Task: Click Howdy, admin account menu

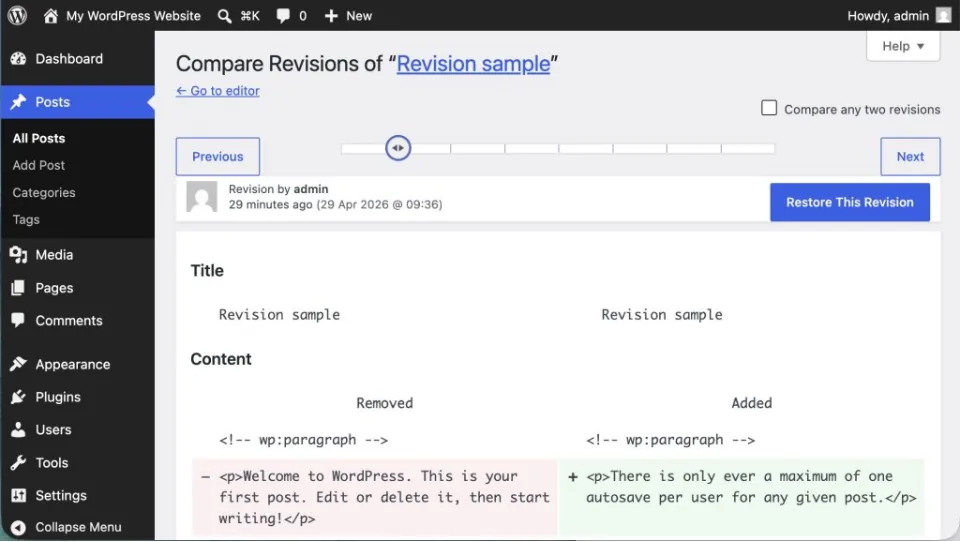Action: pyautogui.click(x=888, y=16)
